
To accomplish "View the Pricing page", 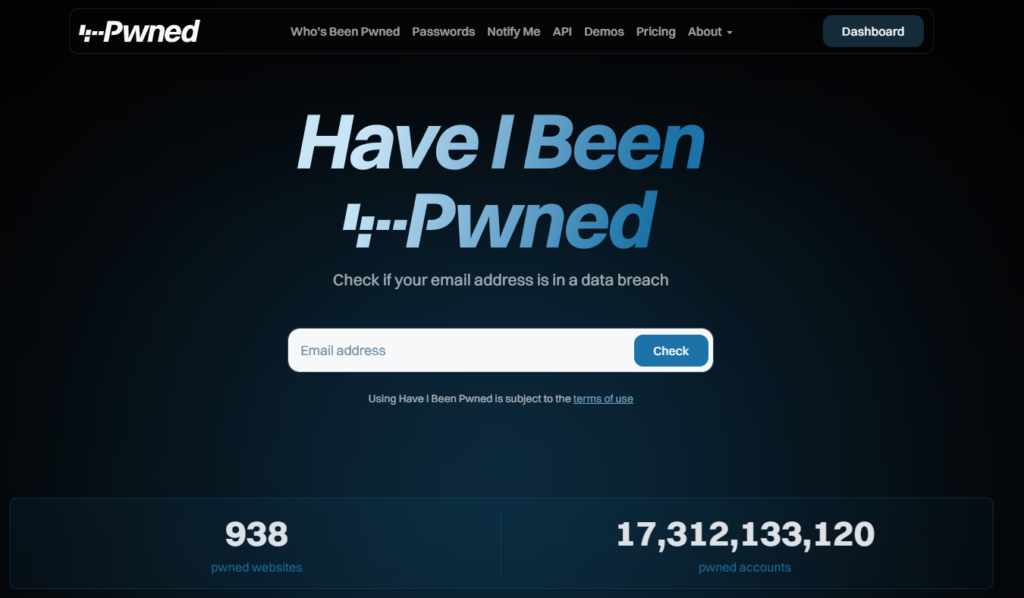I will [x=656, y=31].
